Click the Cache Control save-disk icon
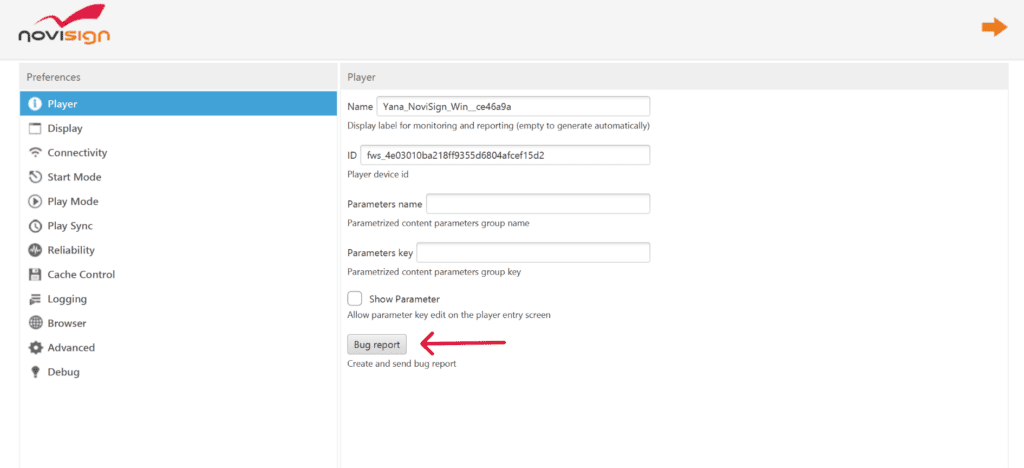The image size is (1024, 468). coord(35,274)
